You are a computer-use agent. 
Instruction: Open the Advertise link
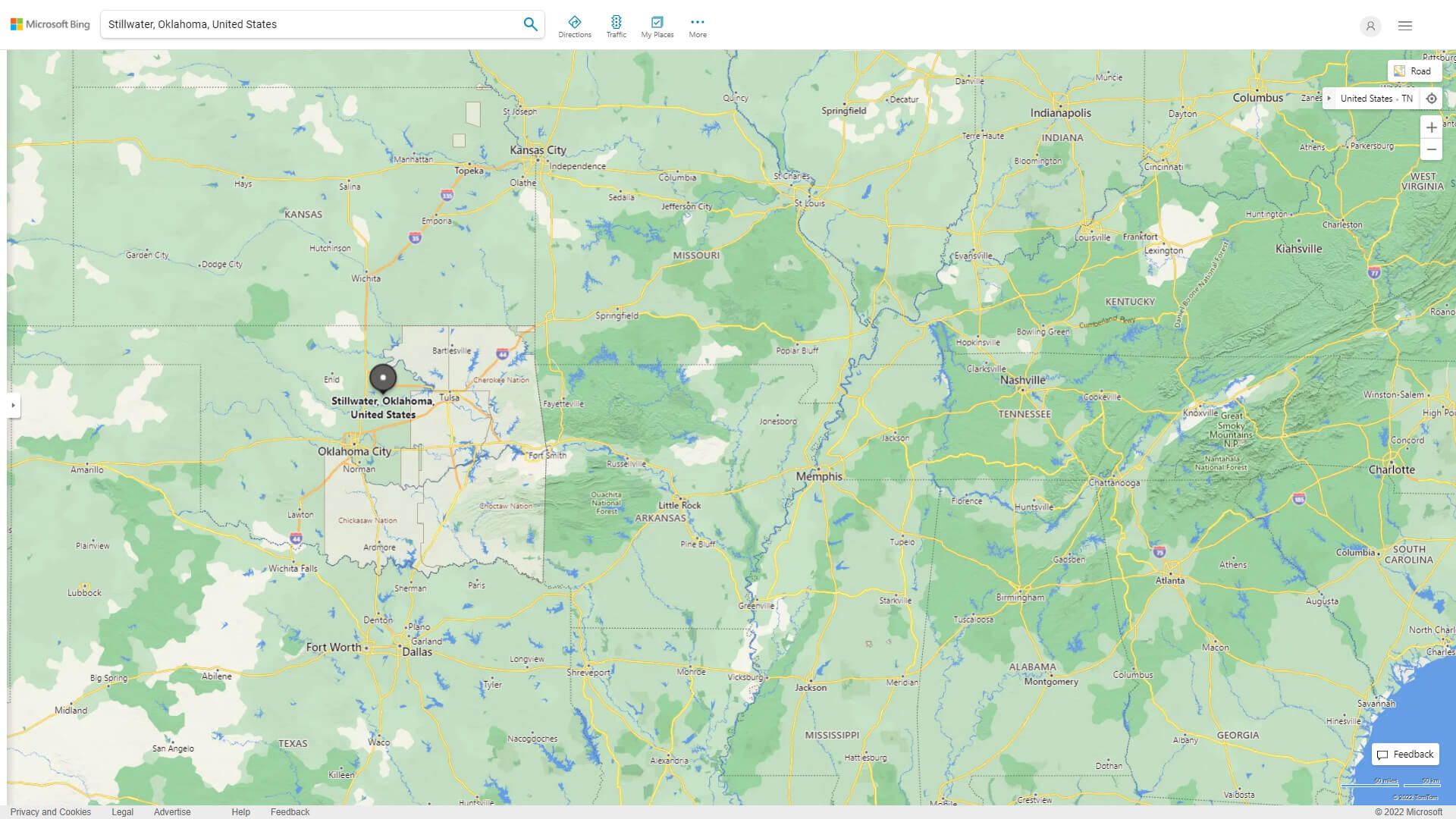click(172, 811)
